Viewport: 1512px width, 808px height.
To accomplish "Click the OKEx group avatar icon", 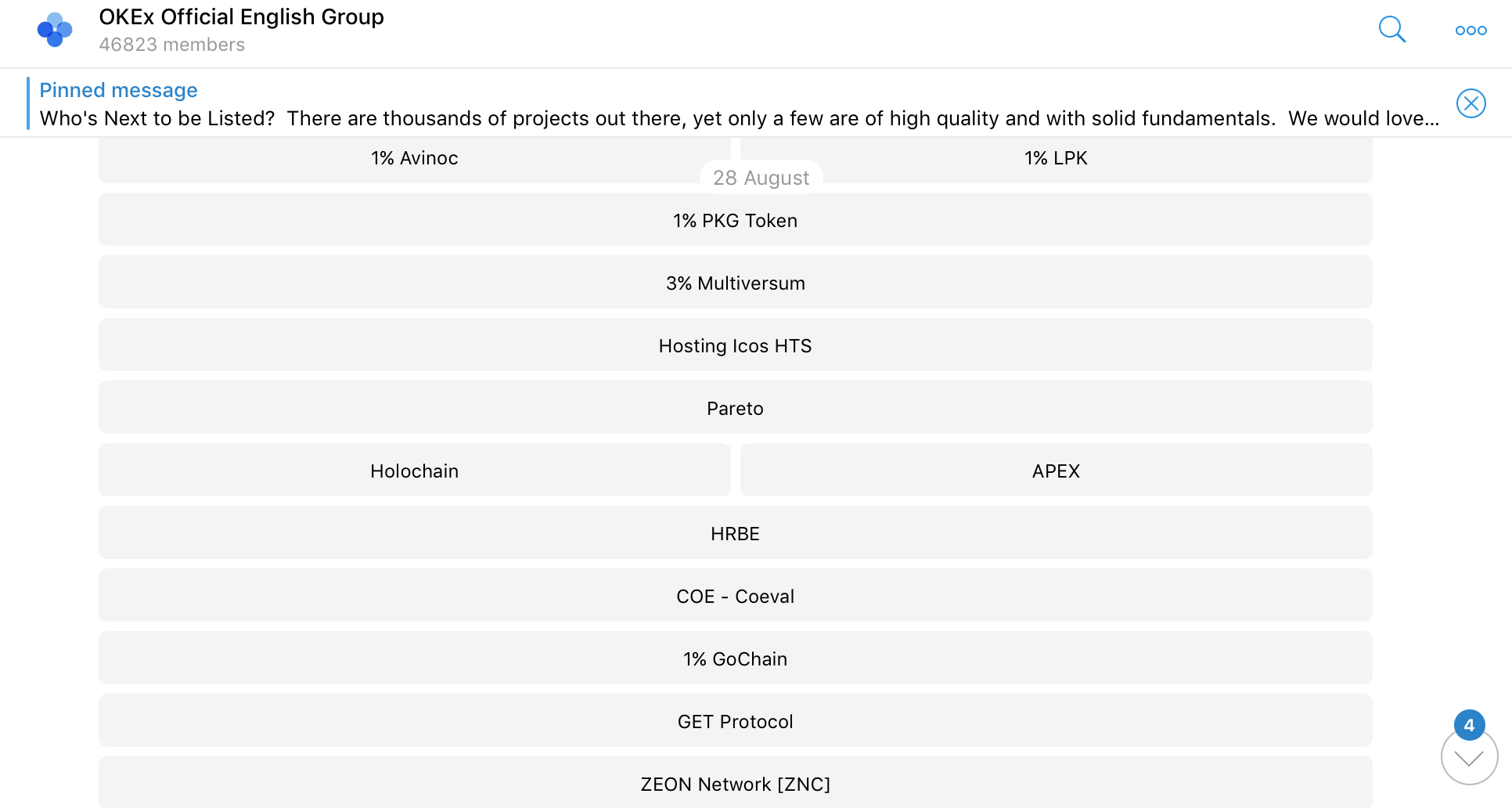I will 55,30.
